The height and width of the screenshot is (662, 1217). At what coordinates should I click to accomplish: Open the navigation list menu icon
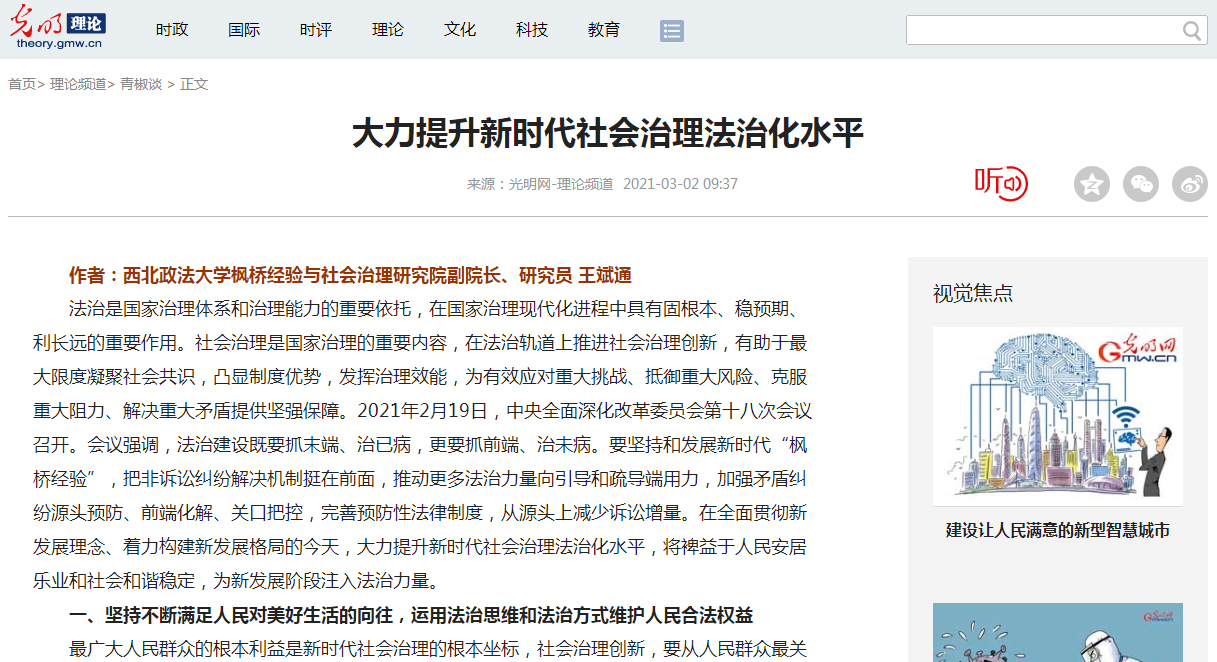[x=672, y=31]
